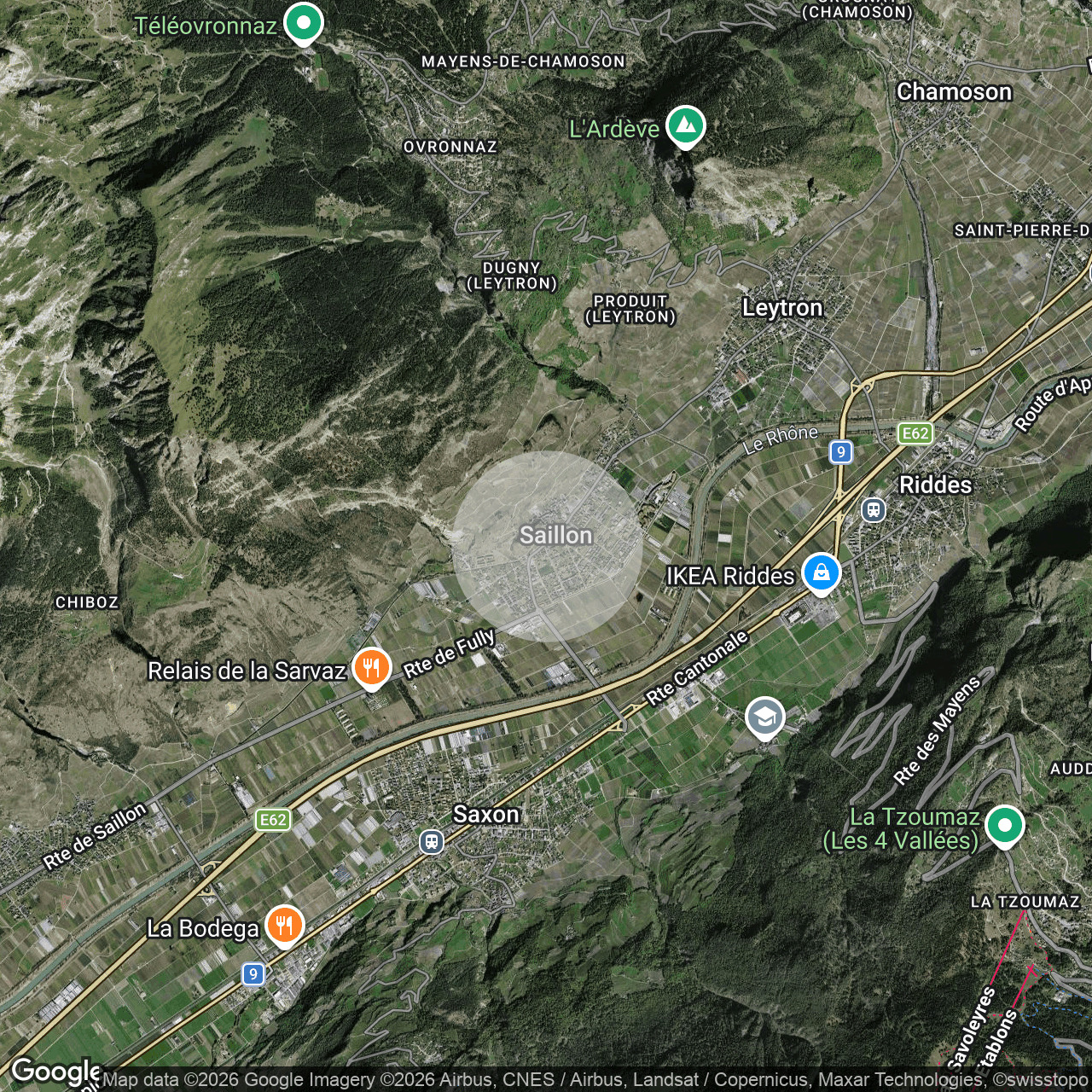Click the E62 shield near Riddes

915,433
